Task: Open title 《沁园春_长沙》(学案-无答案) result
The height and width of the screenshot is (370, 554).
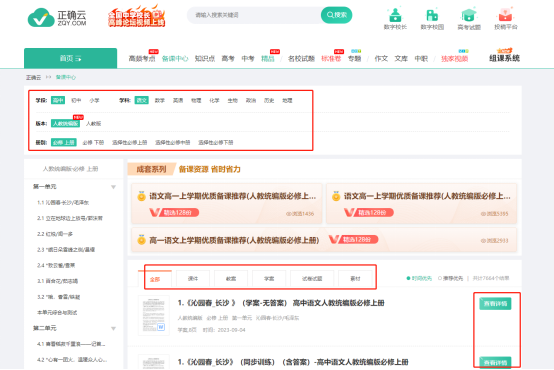Action: (x=281, y=303)
